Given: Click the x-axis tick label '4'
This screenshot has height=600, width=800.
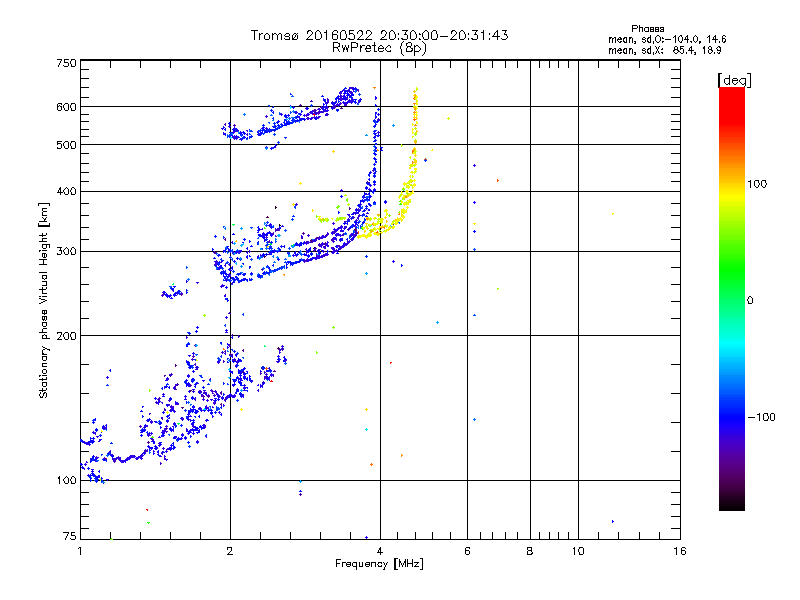Looking at the screenshot, I should pos(380,551).
